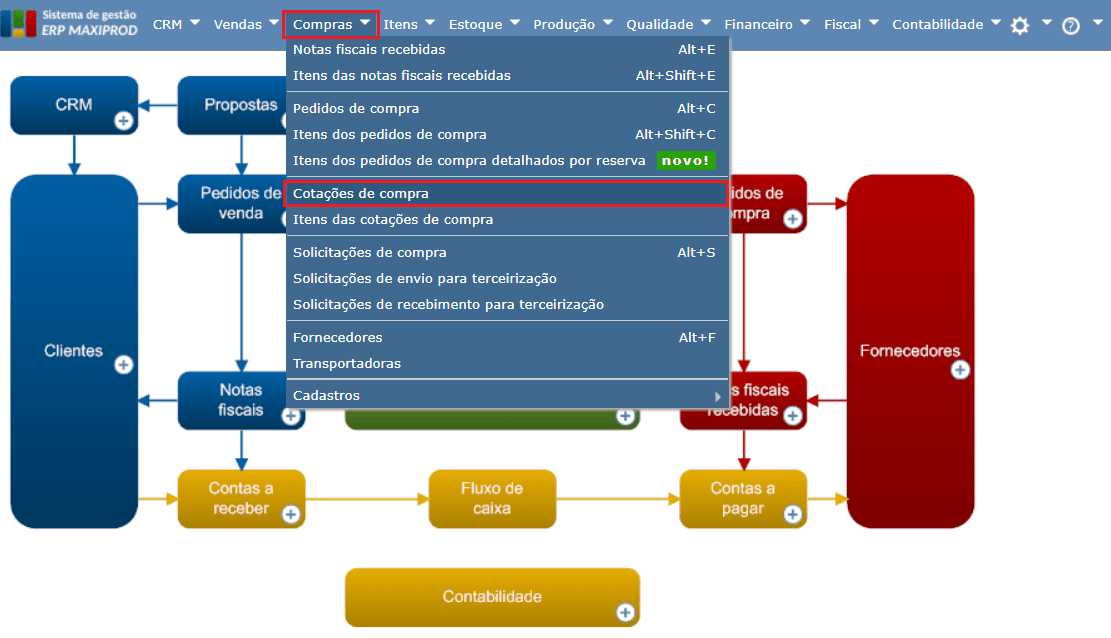Click the plus icon on CRM box

(x=123, y=121)
